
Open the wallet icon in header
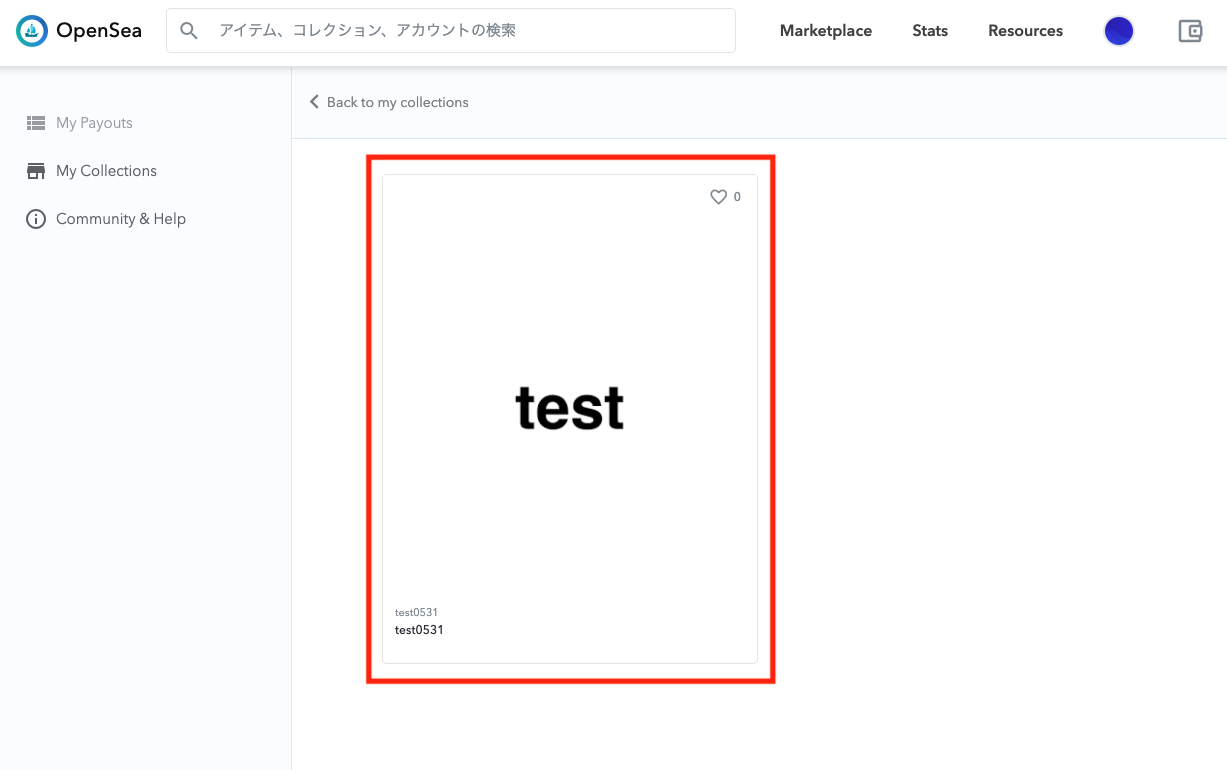(x=1190, y=31)
